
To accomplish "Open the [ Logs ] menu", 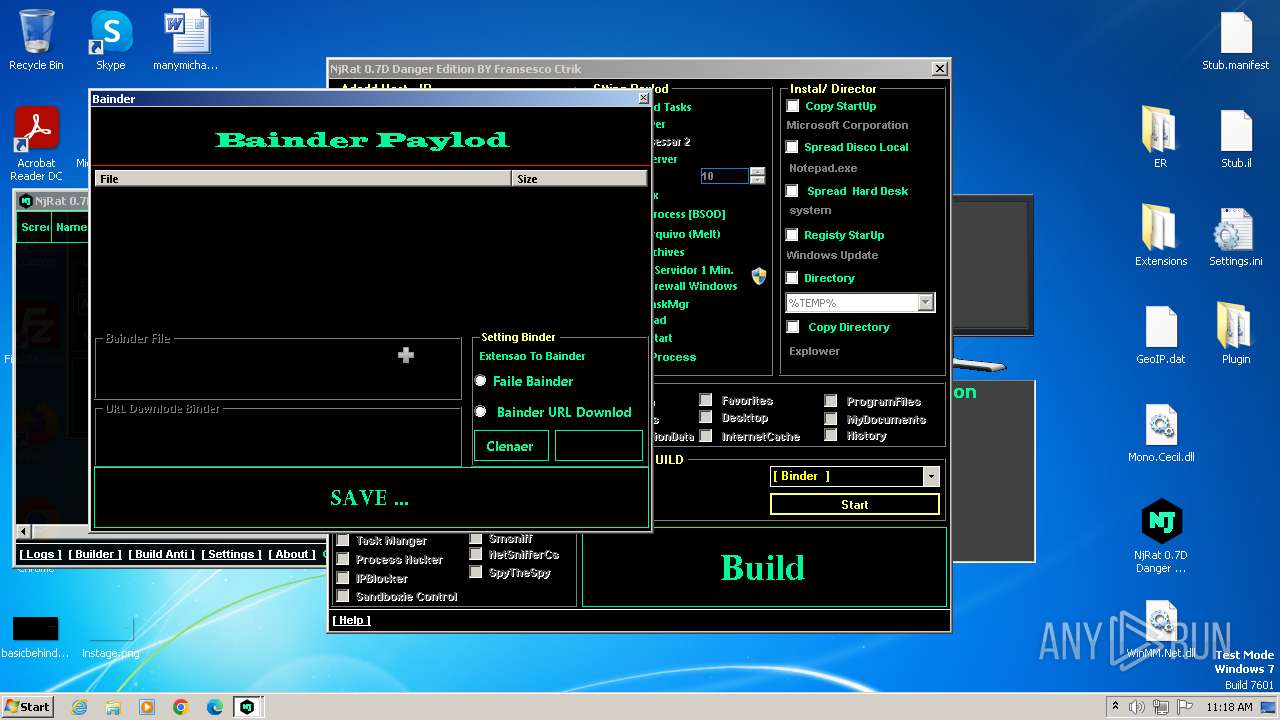I will (41, 554).
